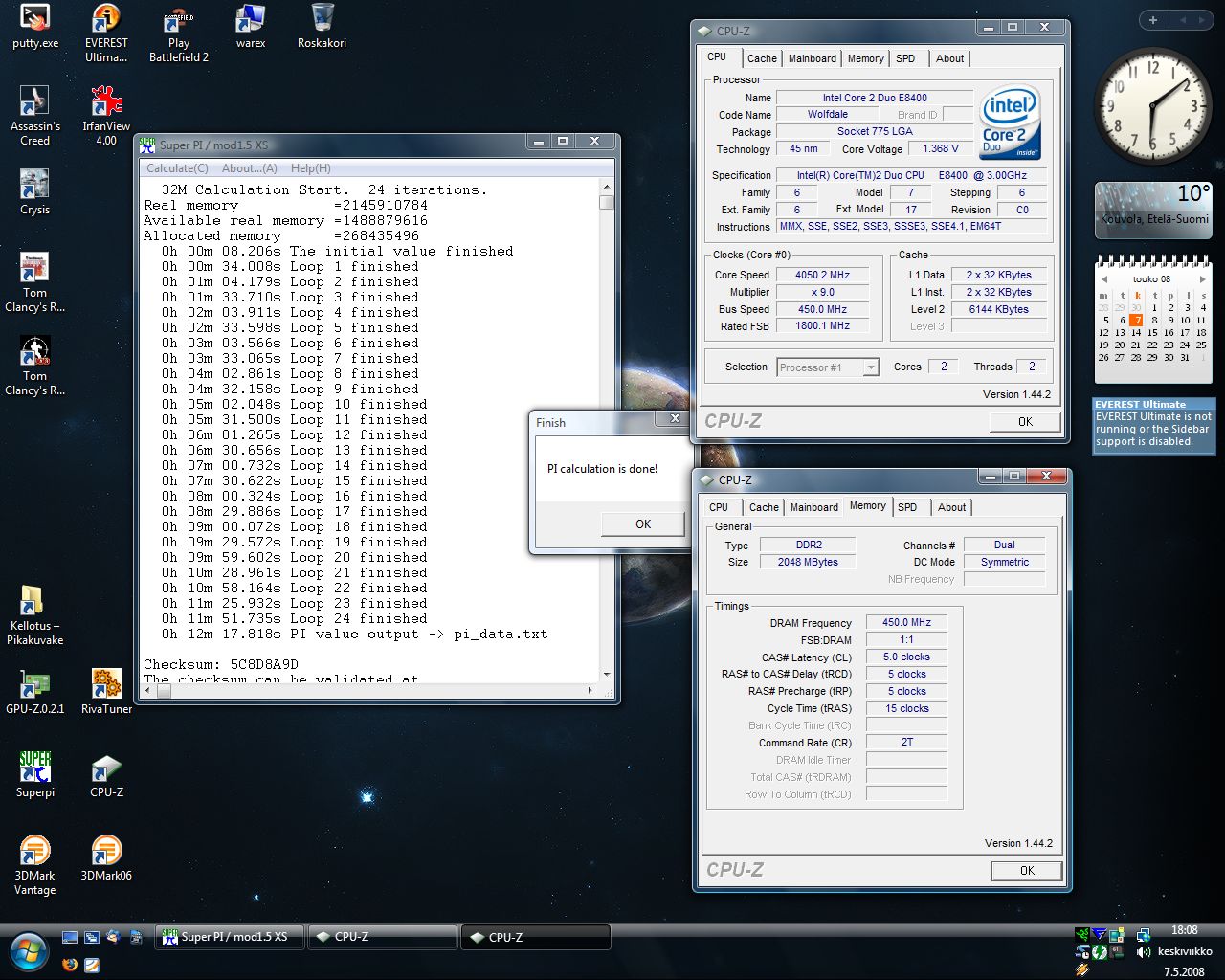Open the RivaTuner desktop shortcut
The width and height of the screenshot is (1225, 980).
point(106,692)
